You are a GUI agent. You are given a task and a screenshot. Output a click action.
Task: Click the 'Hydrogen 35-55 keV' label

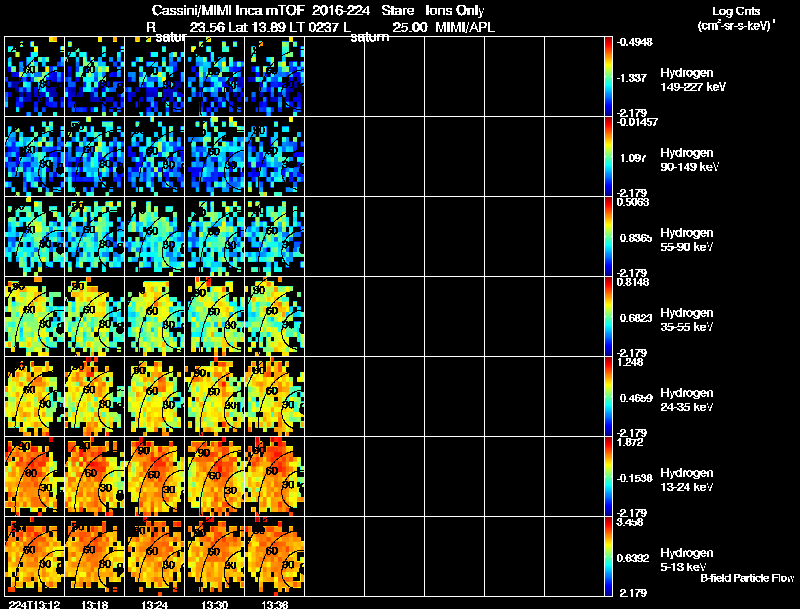click(x=687, y=320)
